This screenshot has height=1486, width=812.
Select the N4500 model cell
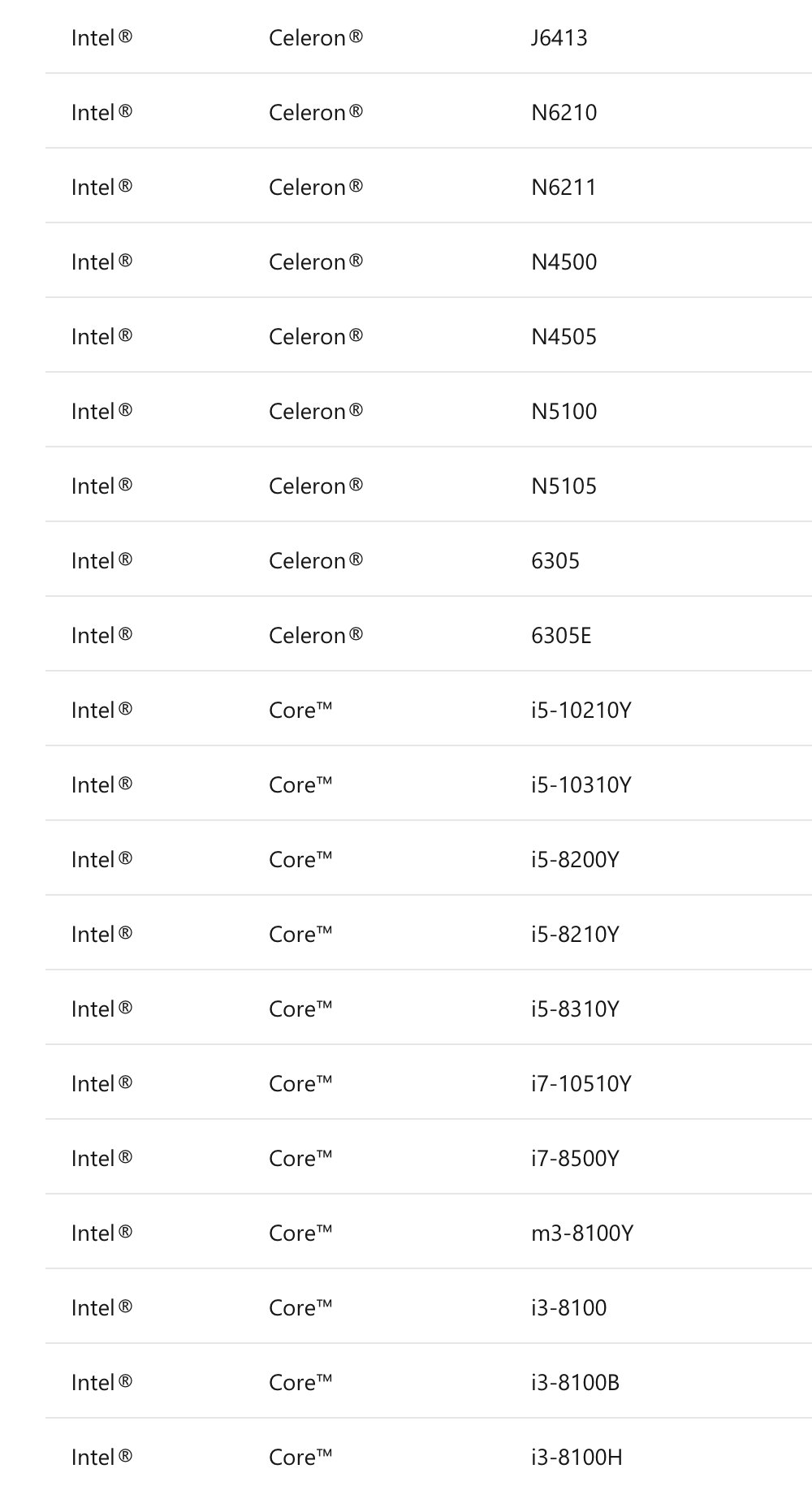tap(564, 262)
